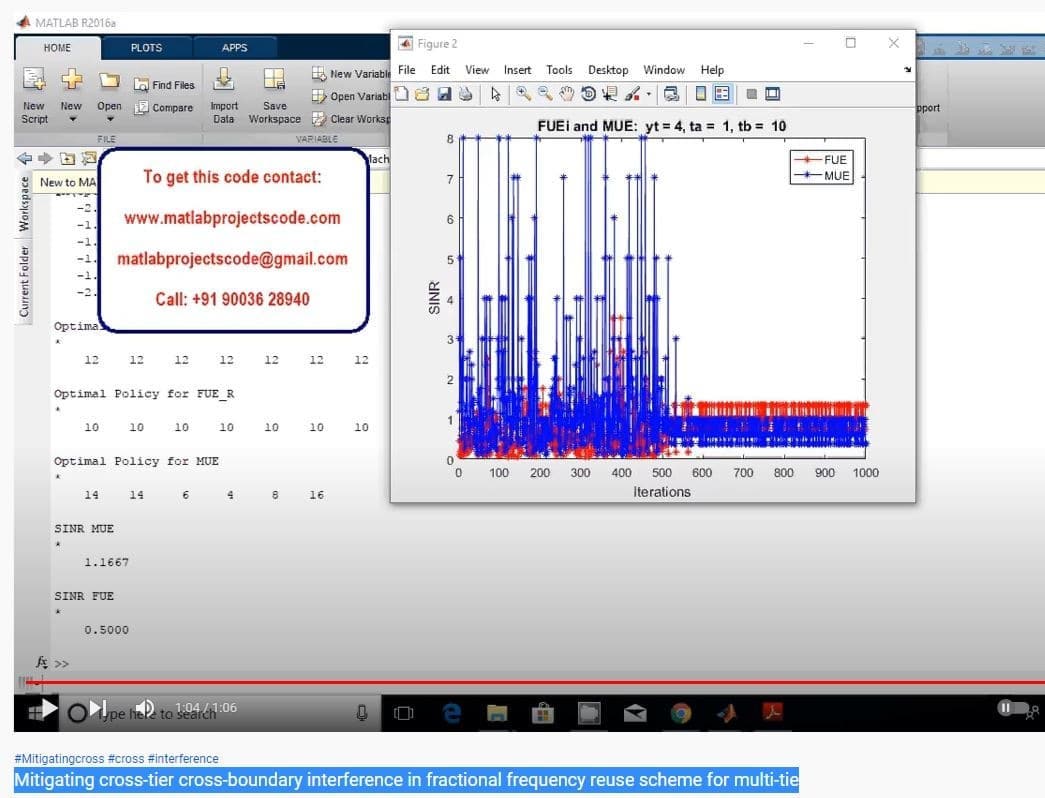Click the dock figure arrow in Figure 2

click(907, 69)
